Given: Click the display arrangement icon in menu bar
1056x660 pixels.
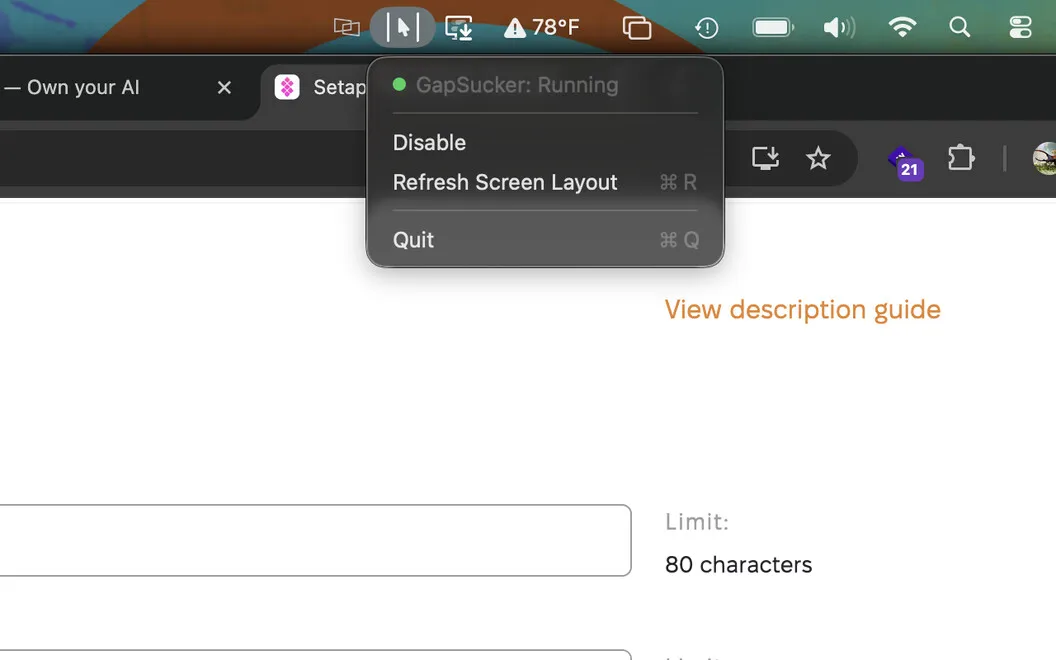Looking at the screenshot, I should [347, 28].
